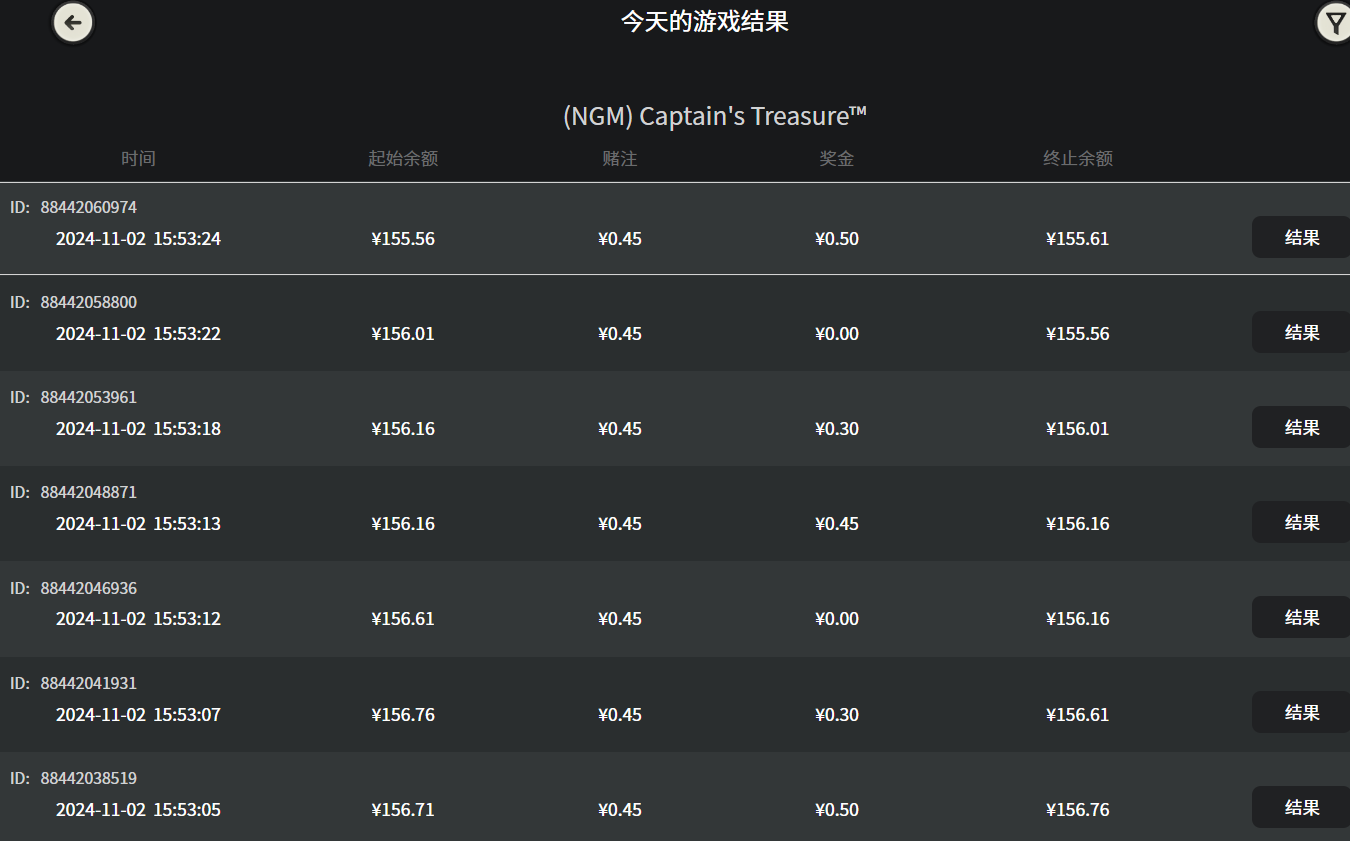Click the ¥156.61 starting balance at 15:53:12
The width and height of the screenshot is (1350, 841).
pos(403,619)
